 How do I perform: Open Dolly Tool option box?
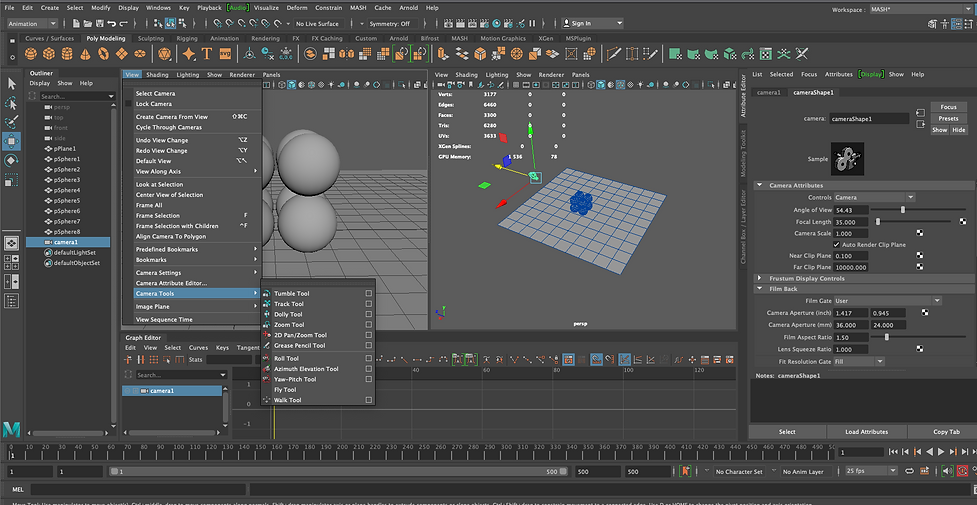369,314
